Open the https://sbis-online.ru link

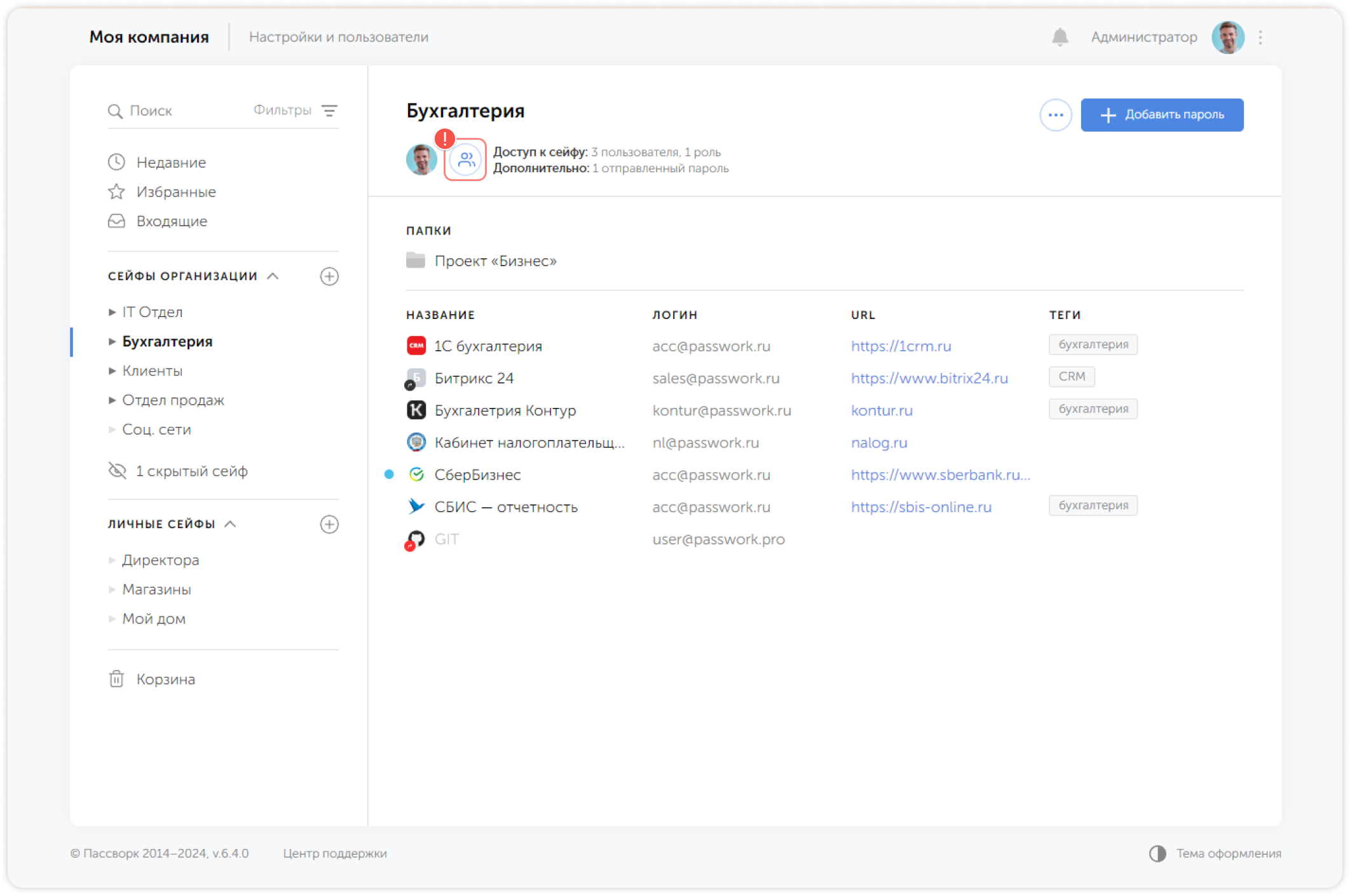click(921, 507)
